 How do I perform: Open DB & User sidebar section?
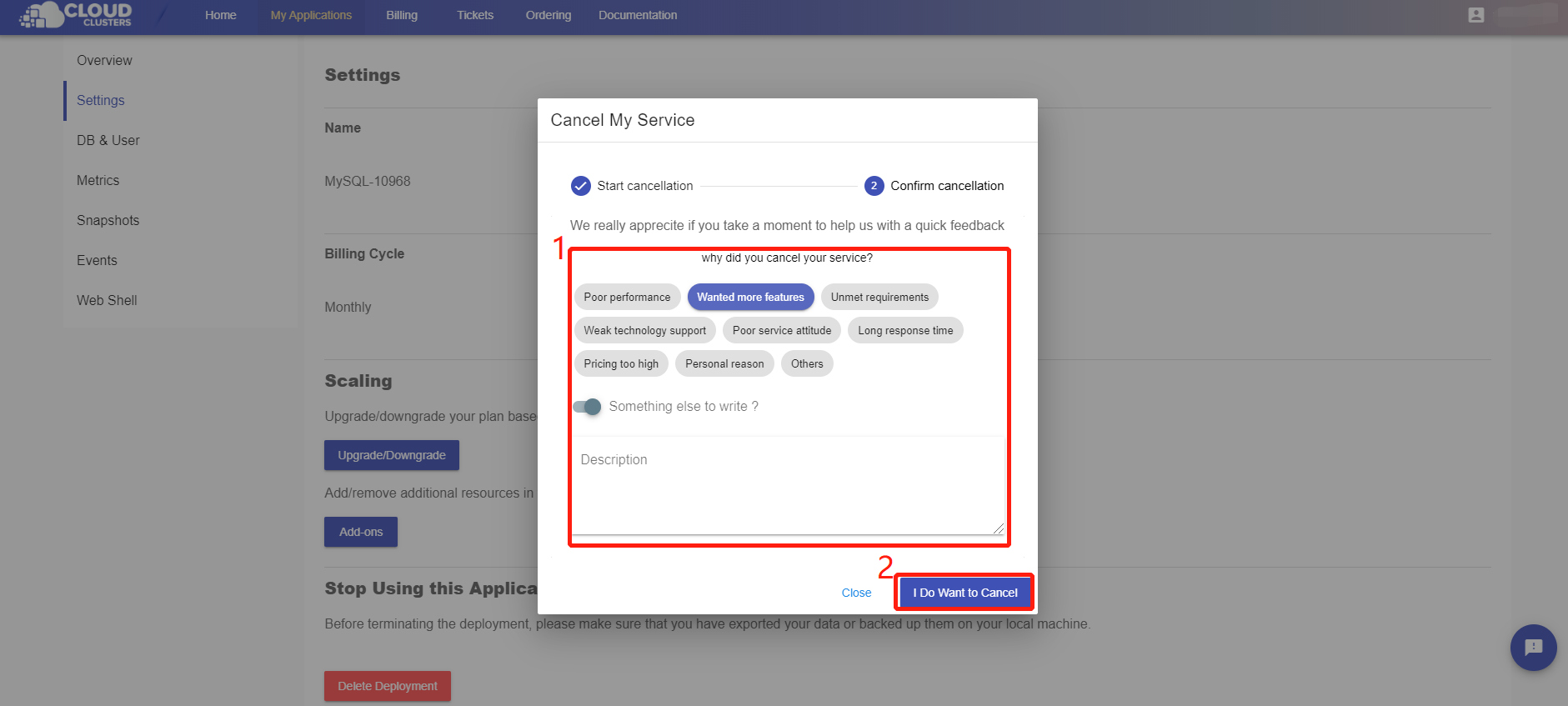(108, 140)
